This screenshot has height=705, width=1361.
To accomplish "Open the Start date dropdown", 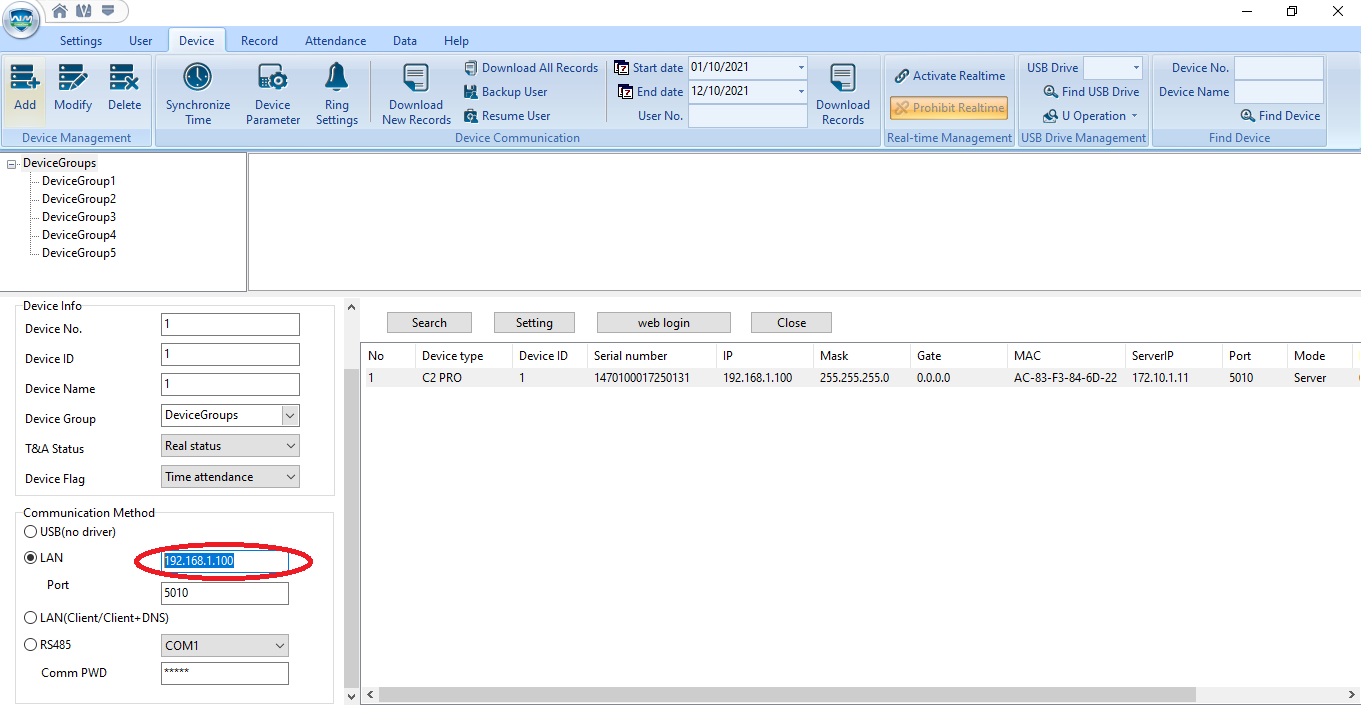I will tap(801, 67).
